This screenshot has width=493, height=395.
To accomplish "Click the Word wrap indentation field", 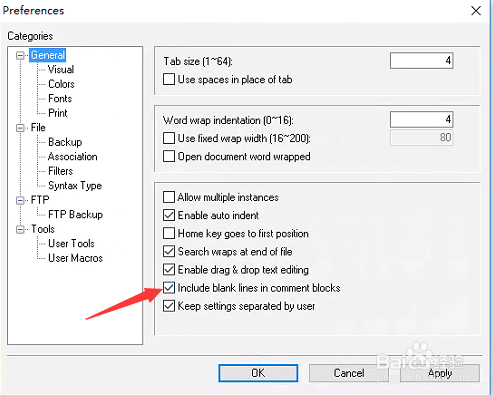I will (422, 119).
